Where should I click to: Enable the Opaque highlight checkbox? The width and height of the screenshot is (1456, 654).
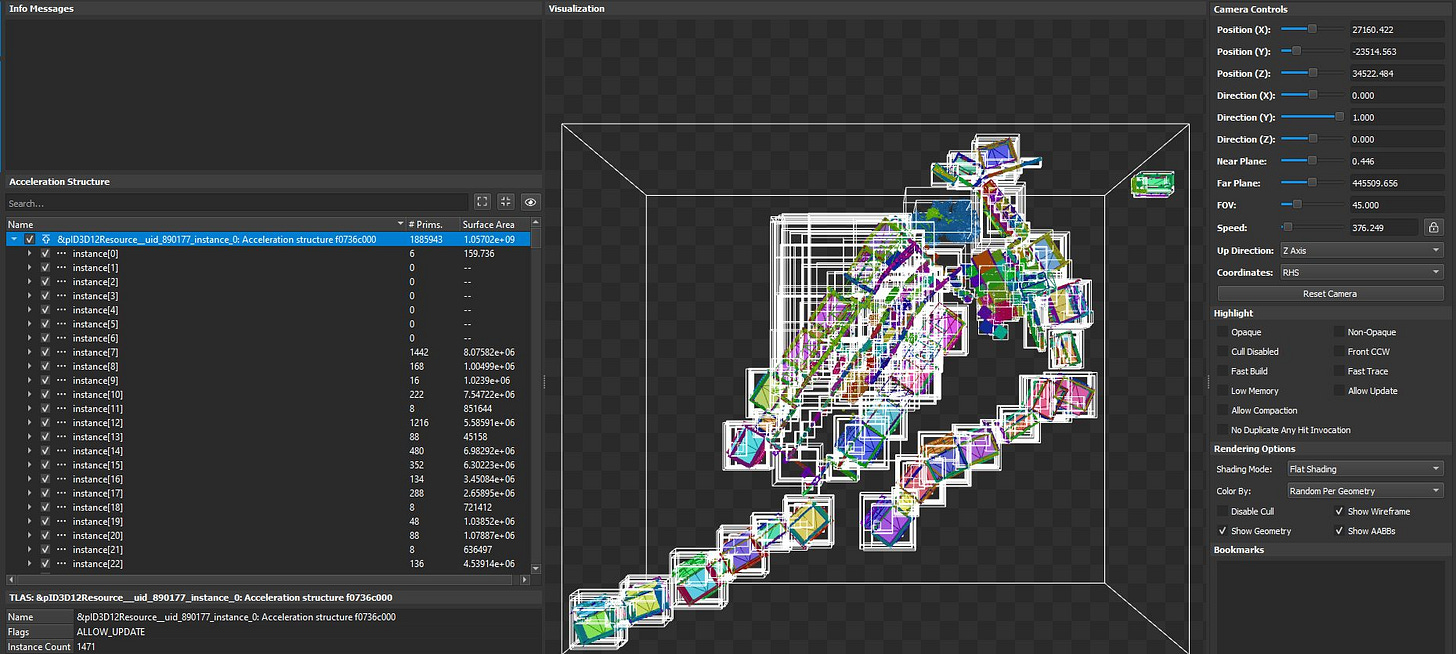coord(1222,332)
